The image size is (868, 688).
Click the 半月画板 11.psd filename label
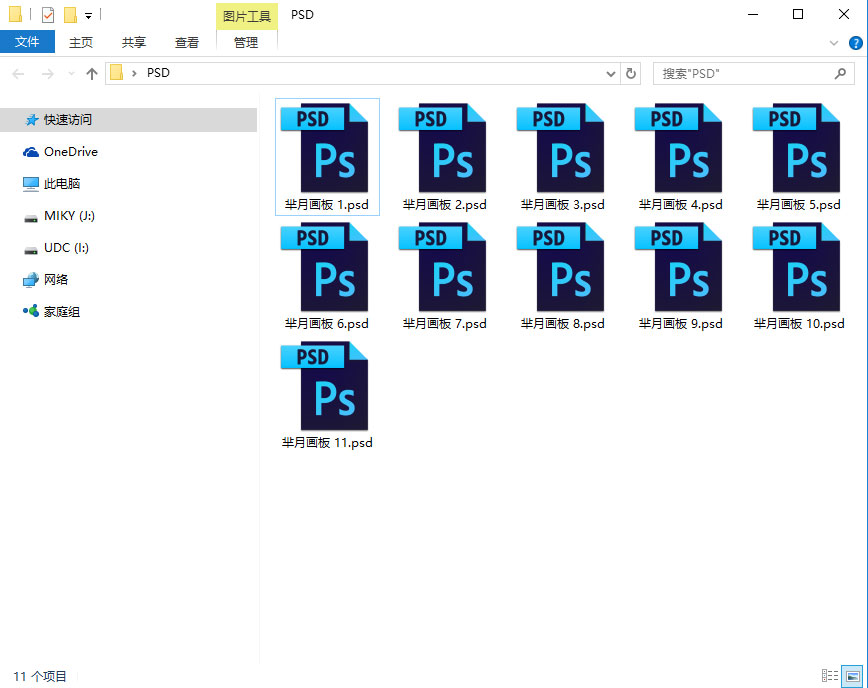pos(327,443)
